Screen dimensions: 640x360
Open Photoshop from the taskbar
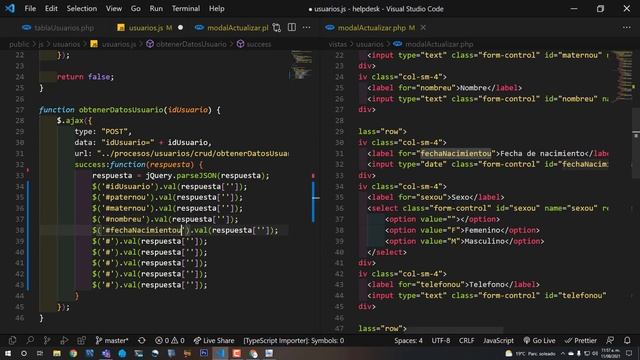[x=204, y=353]
